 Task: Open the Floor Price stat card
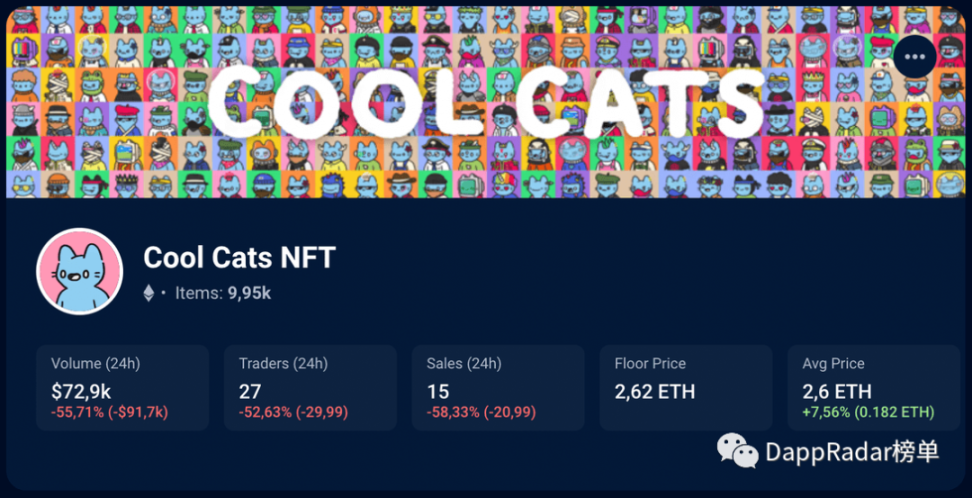(686, 388)
